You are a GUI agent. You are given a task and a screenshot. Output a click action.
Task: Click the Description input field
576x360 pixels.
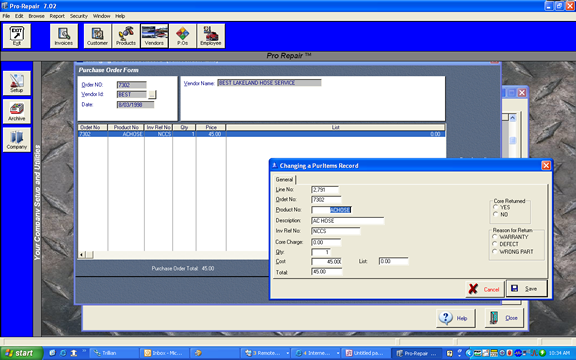[348, 221]
